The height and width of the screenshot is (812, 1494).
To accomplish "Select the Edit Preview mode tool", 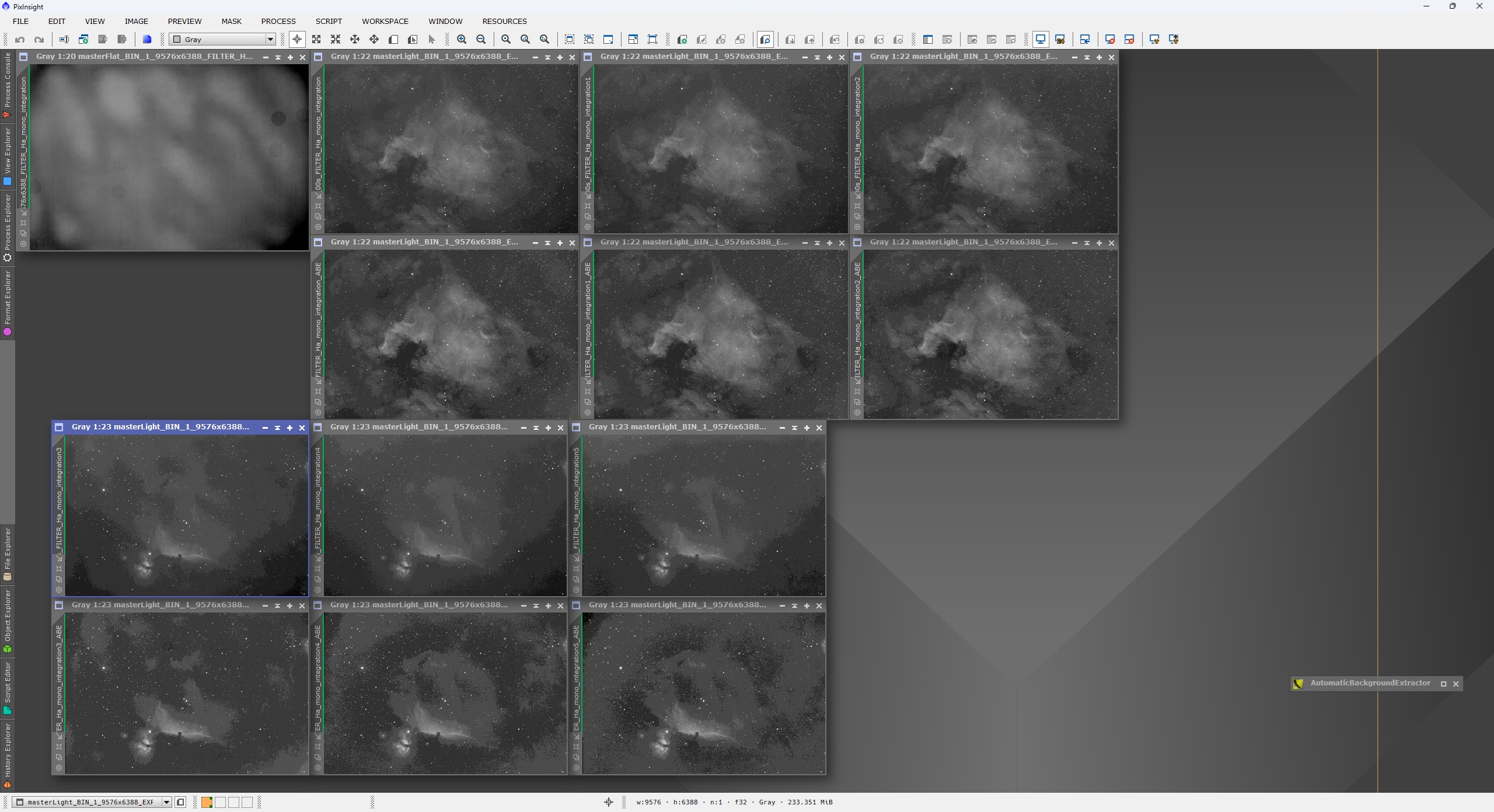I will (413, 40).
